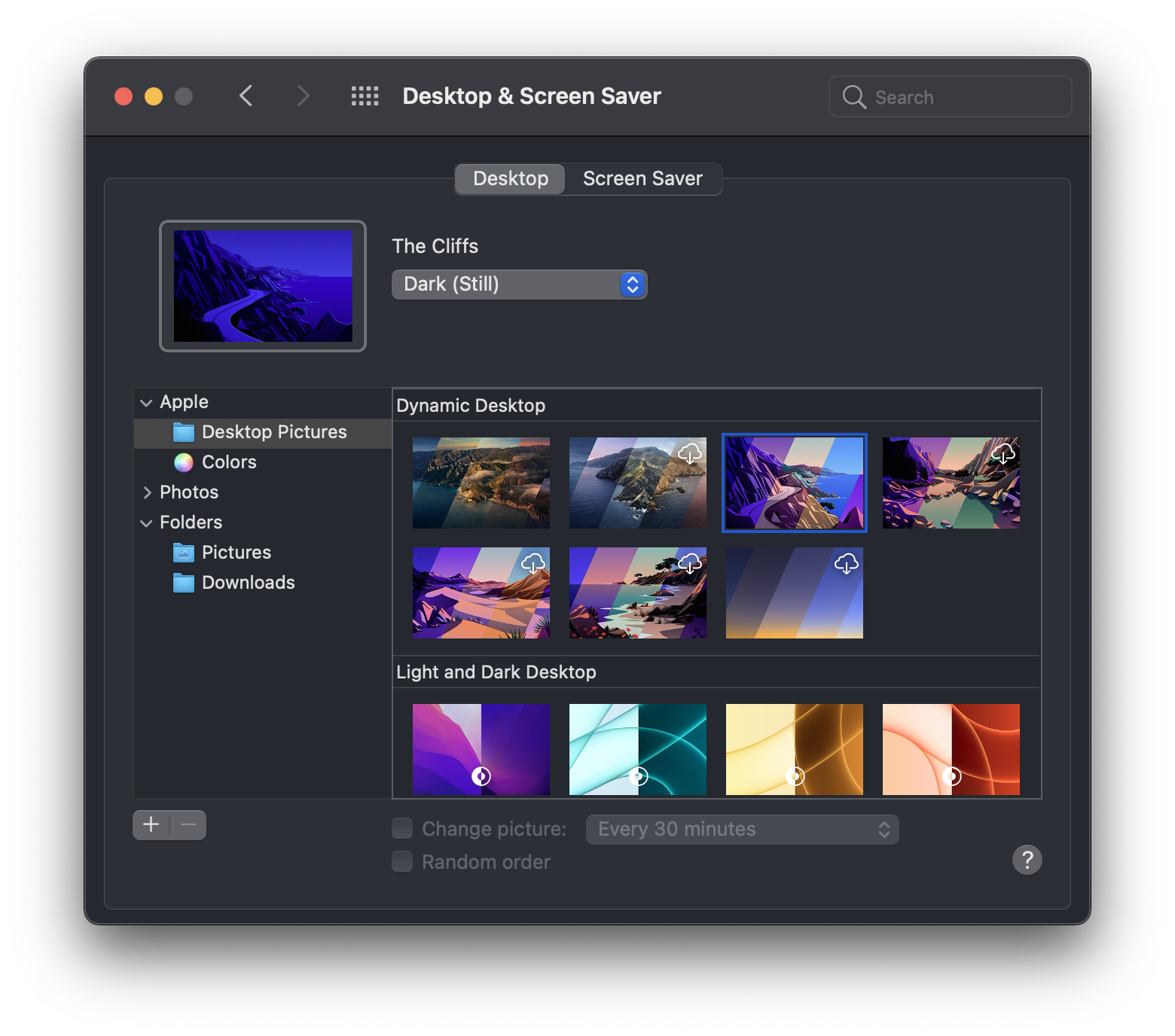
Task: Click cloud download on Solar Gradients wallpaper
Action: click(x=847, y=563)
